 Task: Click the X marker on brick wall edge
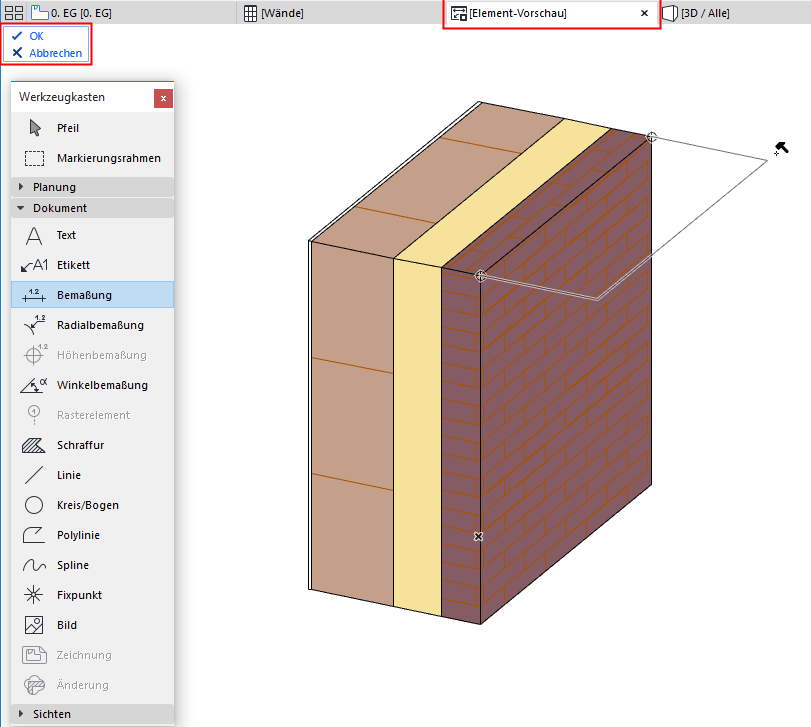pyautogui.click(x=478, y=537)
